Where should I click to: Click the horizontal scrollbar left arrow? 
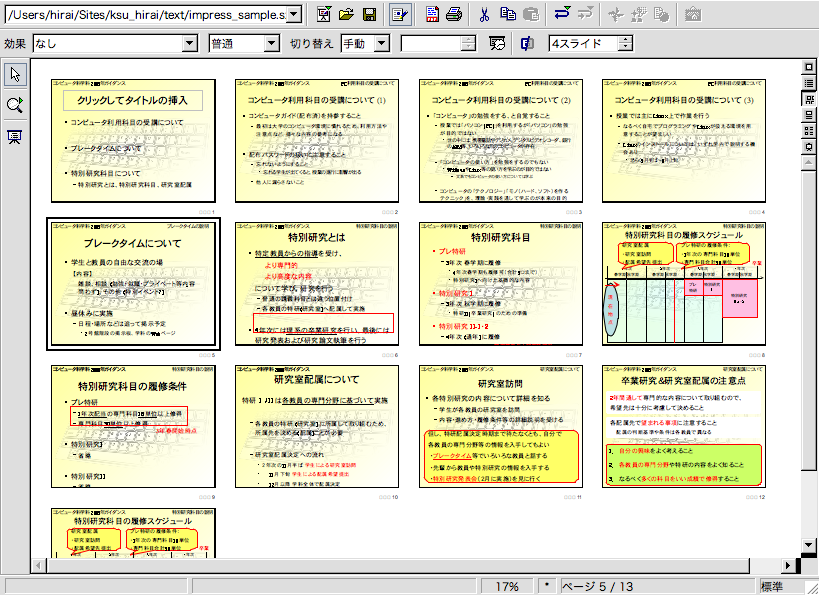pos(38,565)
